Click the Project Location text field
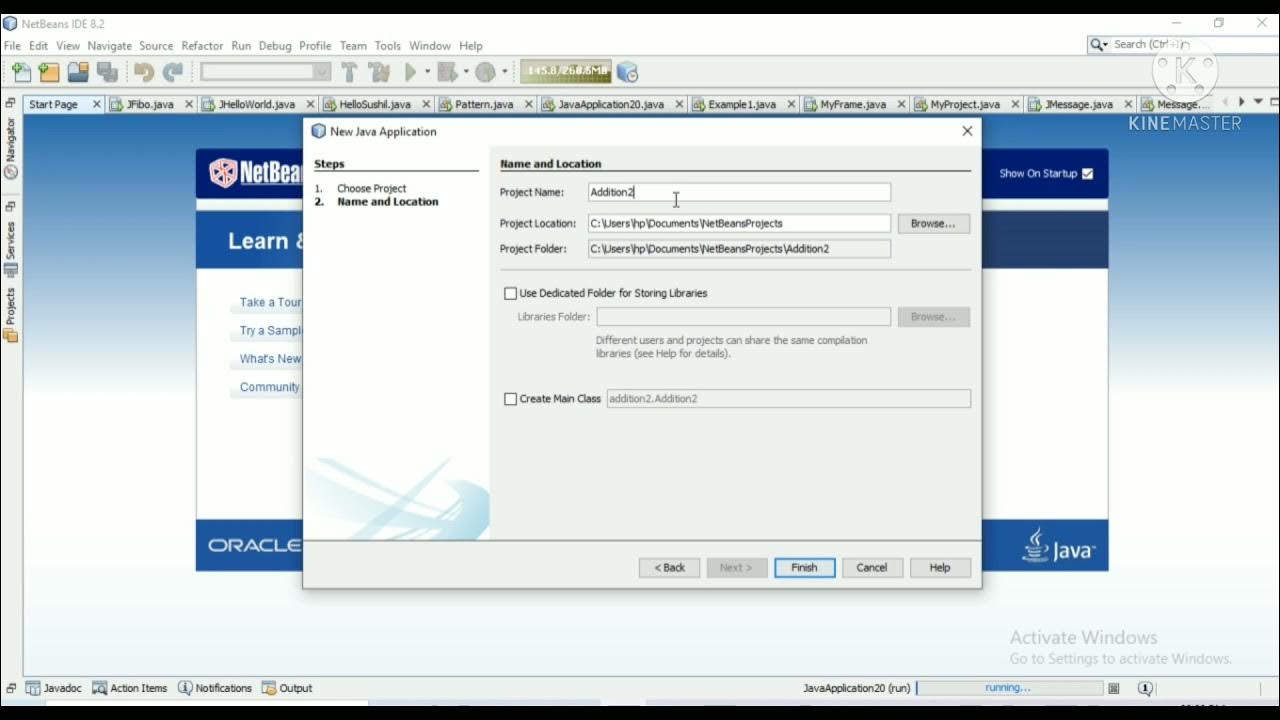Screen dimensions: 1280x720 [x=739, y=224]
